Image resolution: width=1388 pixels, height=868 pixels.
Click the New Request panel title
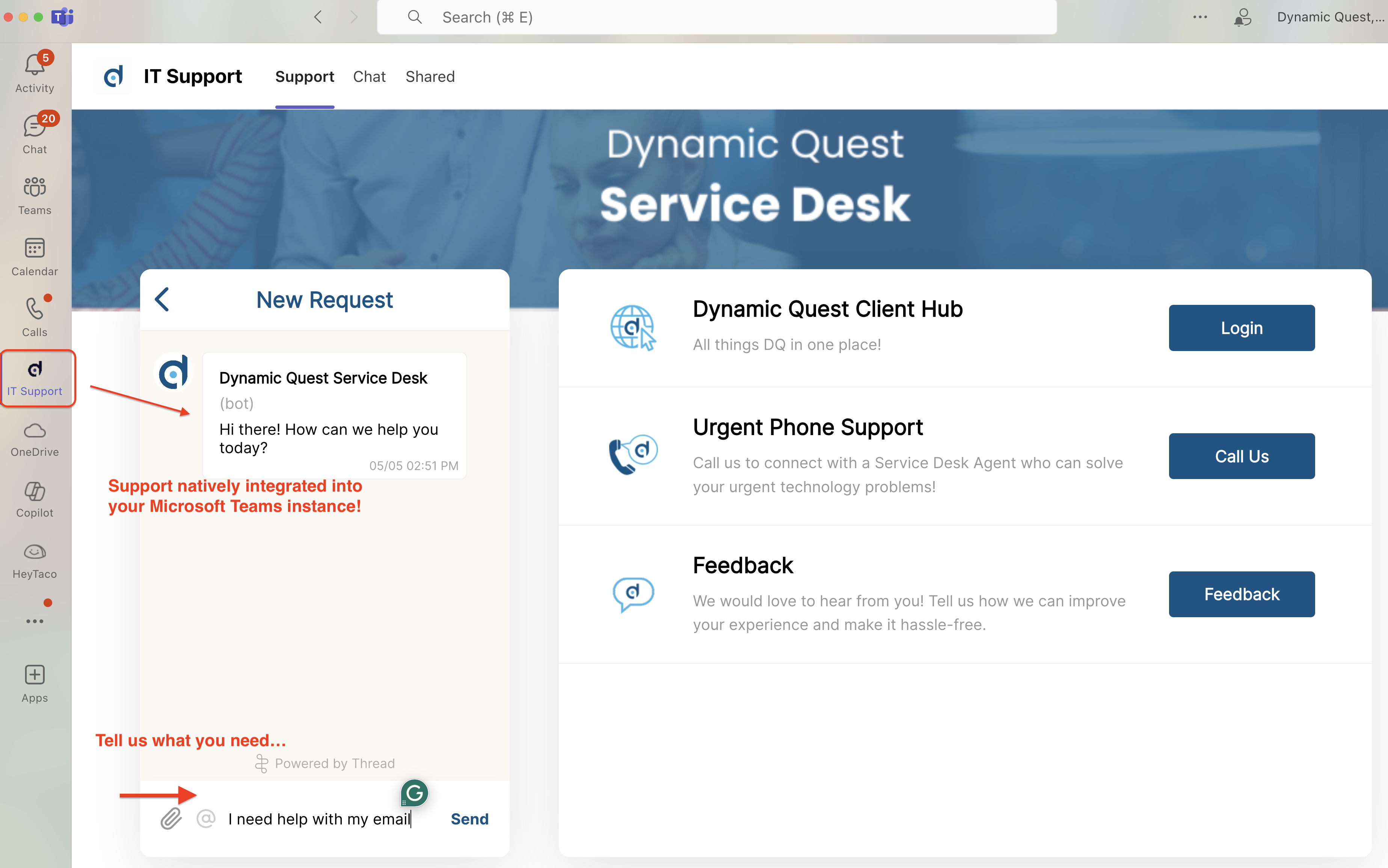coord(324,300)
